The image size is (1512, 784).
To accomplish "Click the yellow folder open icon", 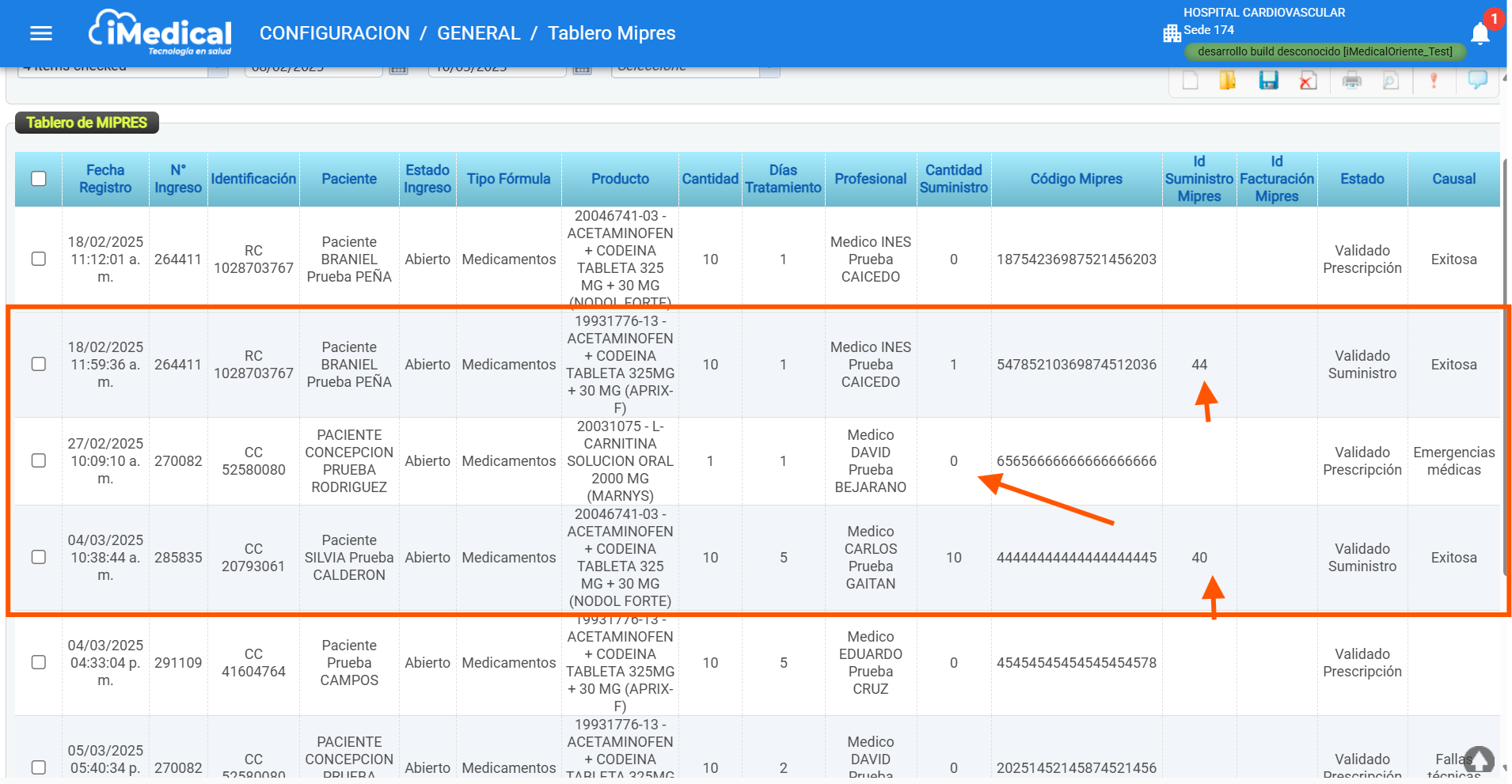I will 1228,80.
